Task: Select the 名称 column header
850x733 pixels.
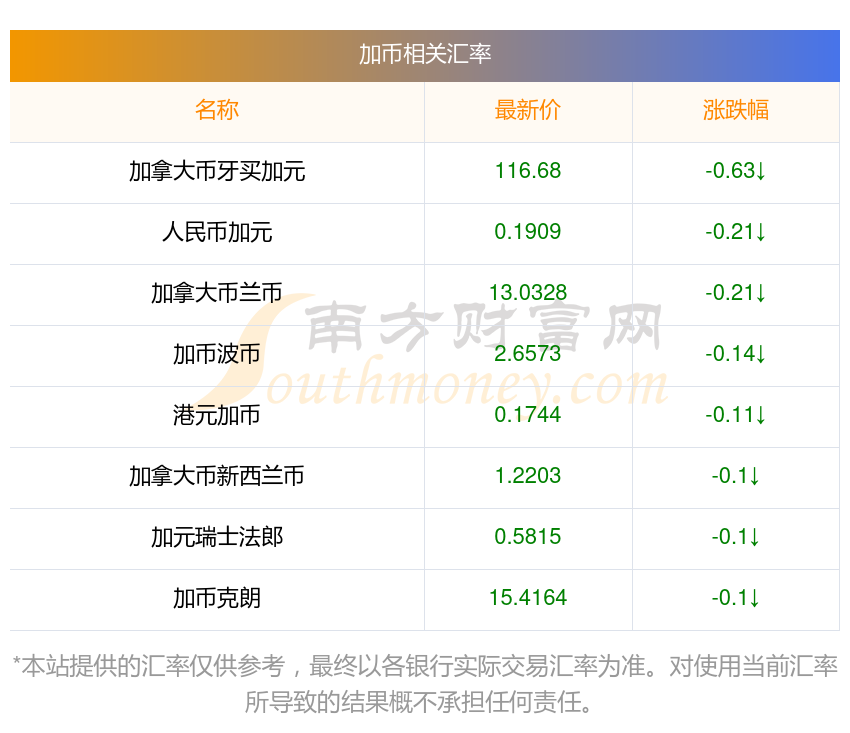Action: (x=217, y=110)
